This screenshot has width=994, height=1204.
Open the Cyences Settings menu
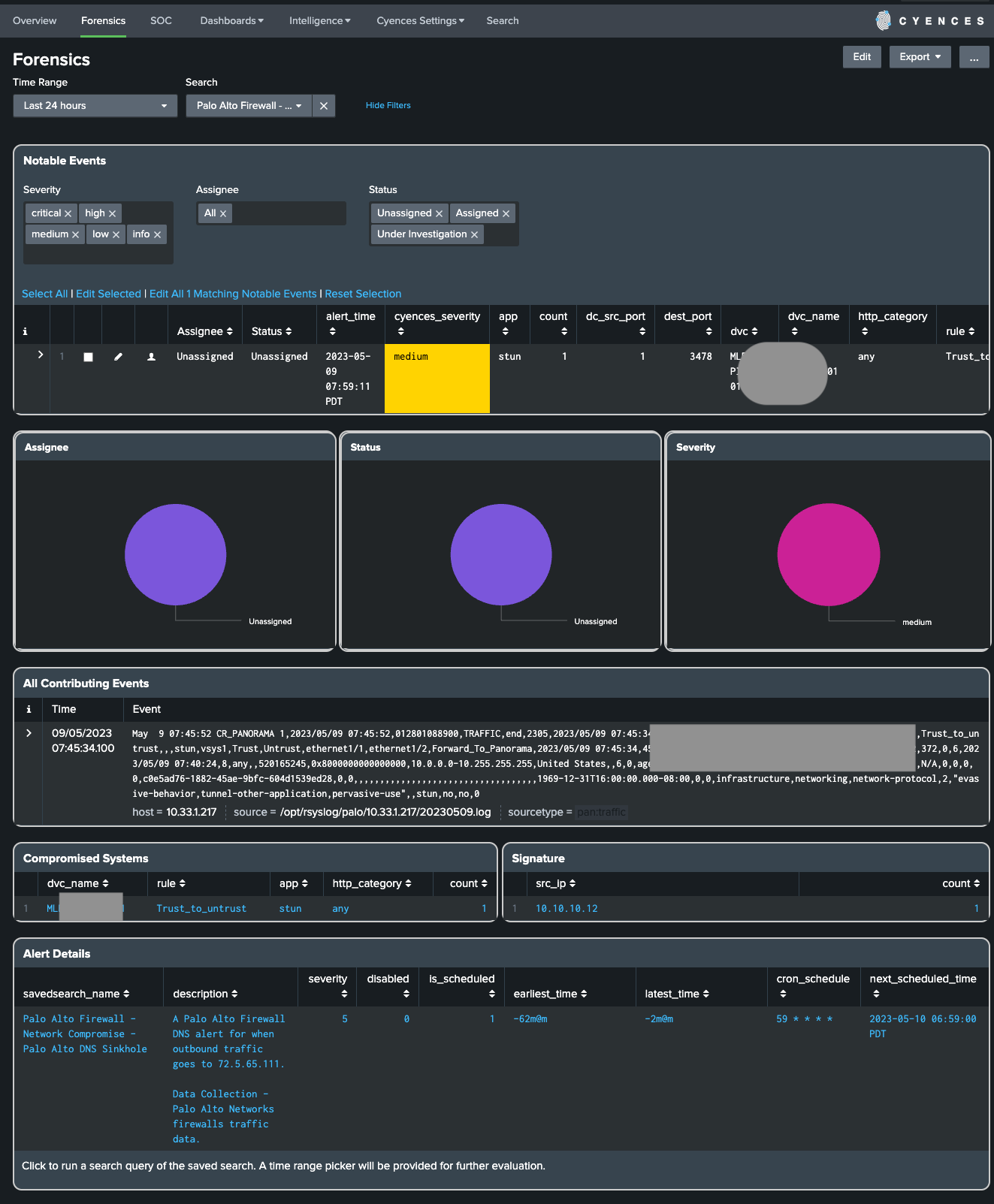(x=421, y=21)
